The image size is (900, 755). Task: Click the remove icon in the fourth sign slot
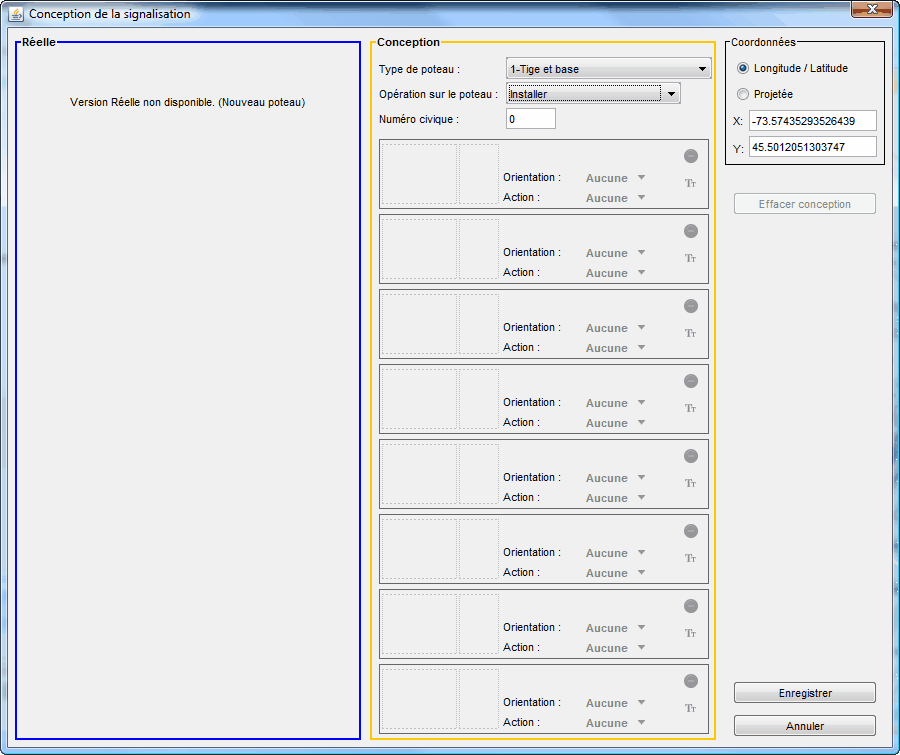point(690,381)
